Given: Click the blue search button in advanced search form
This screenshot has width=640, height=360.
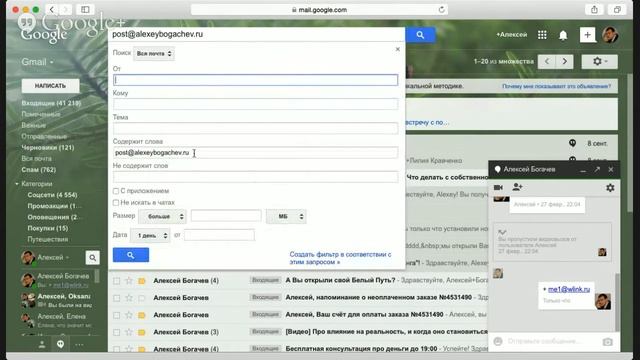Looking at the screenshot, I should click(x=131, y=255).
